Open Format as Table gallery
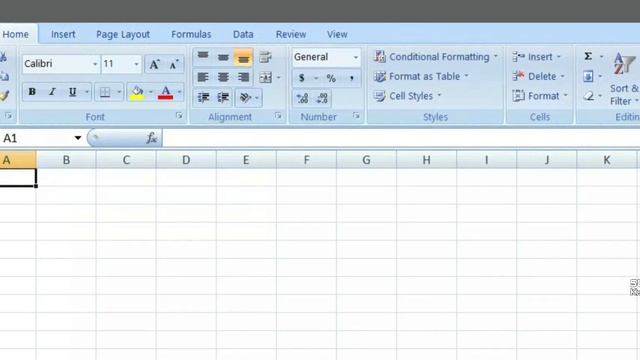This screenshot has width=640, height=360. pyautogui.click(x=421, y=76)
